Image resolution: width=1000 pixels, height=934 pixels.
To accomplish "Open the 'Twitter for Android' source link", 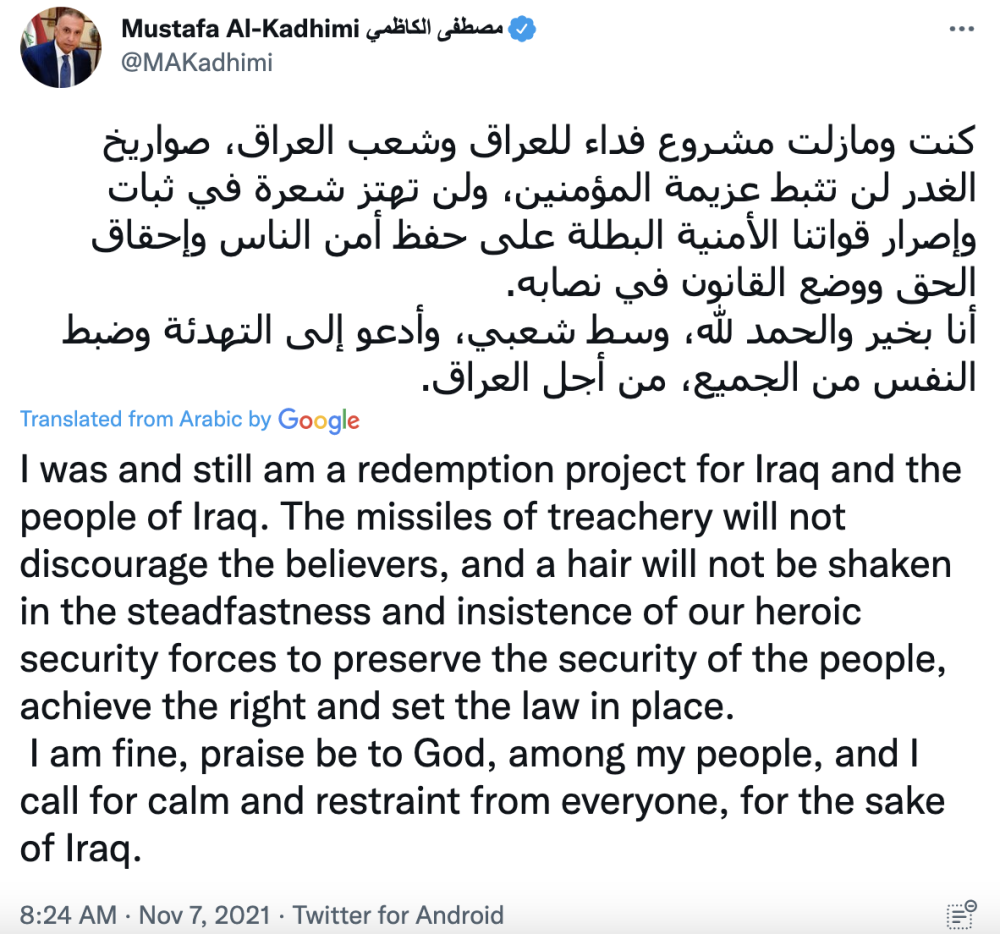I will point(398,915).
